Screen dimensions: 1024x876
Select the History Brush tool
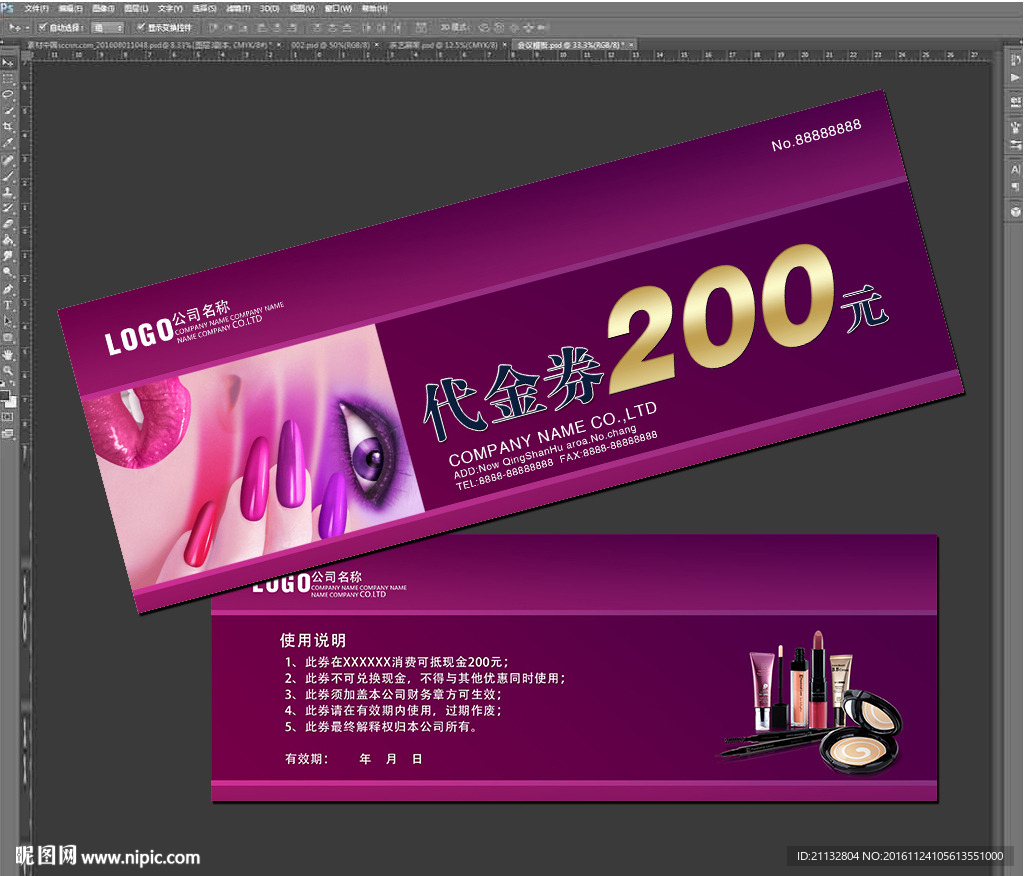(8, 208)
